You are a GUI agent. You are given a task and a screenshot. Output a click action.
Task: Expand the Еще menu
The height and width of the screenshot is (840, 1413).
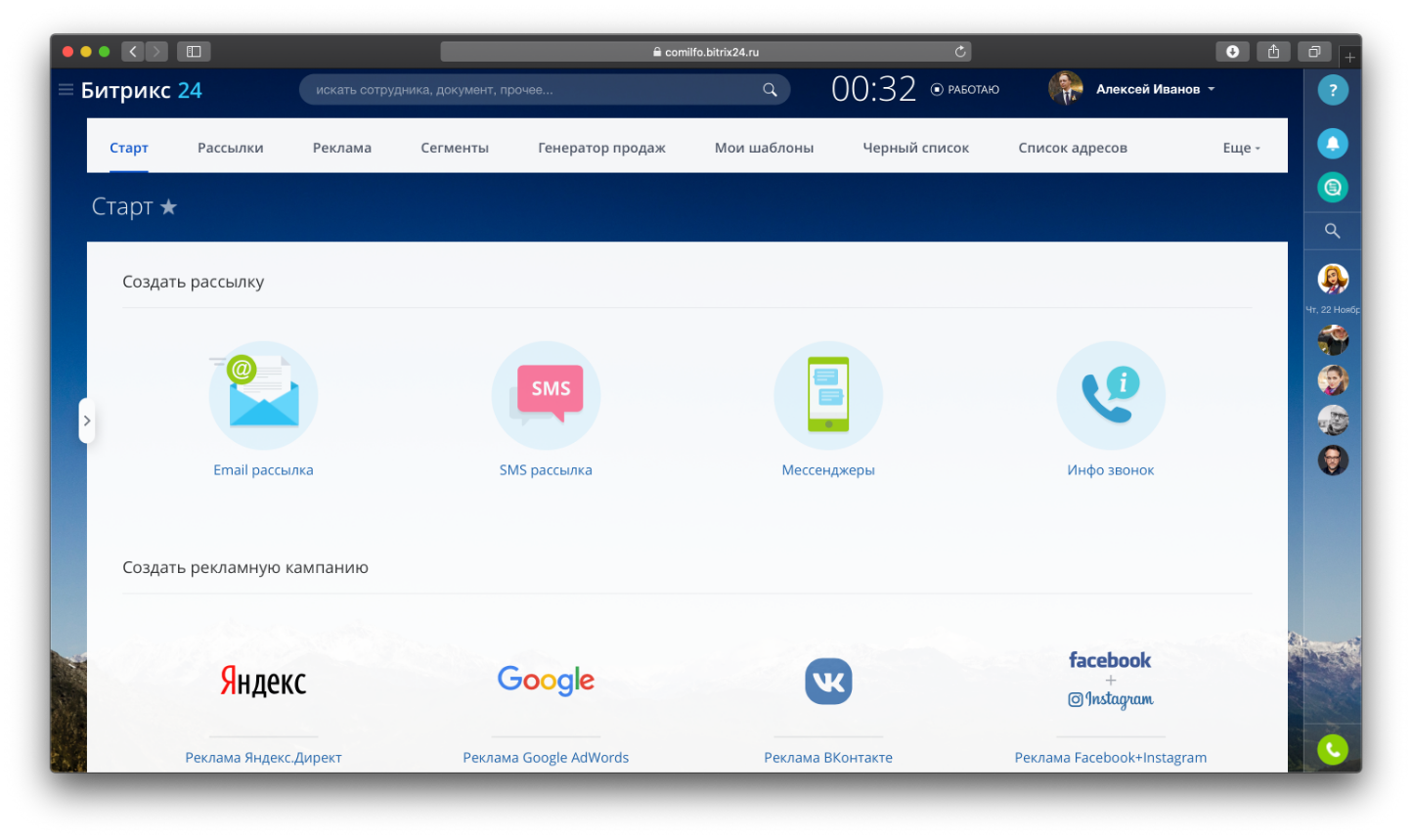(1241, 148)
